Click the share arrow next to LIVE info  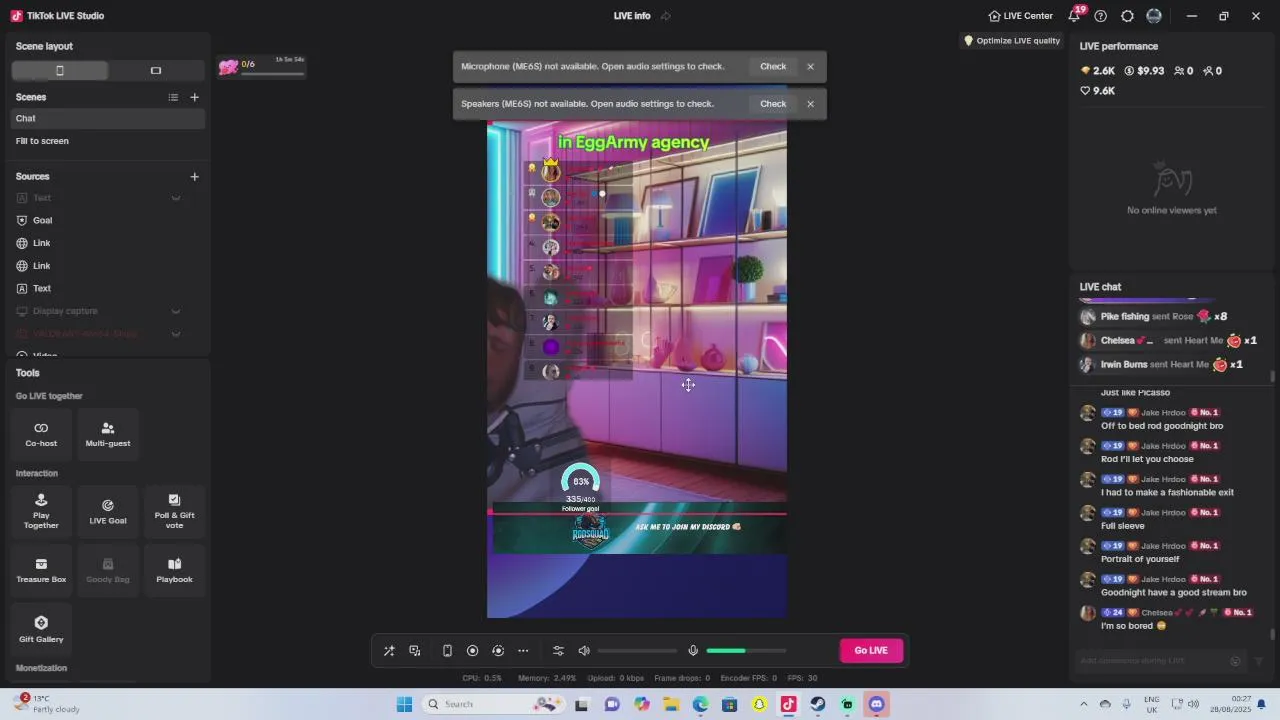pyautogui.click(x=666, y=16)
